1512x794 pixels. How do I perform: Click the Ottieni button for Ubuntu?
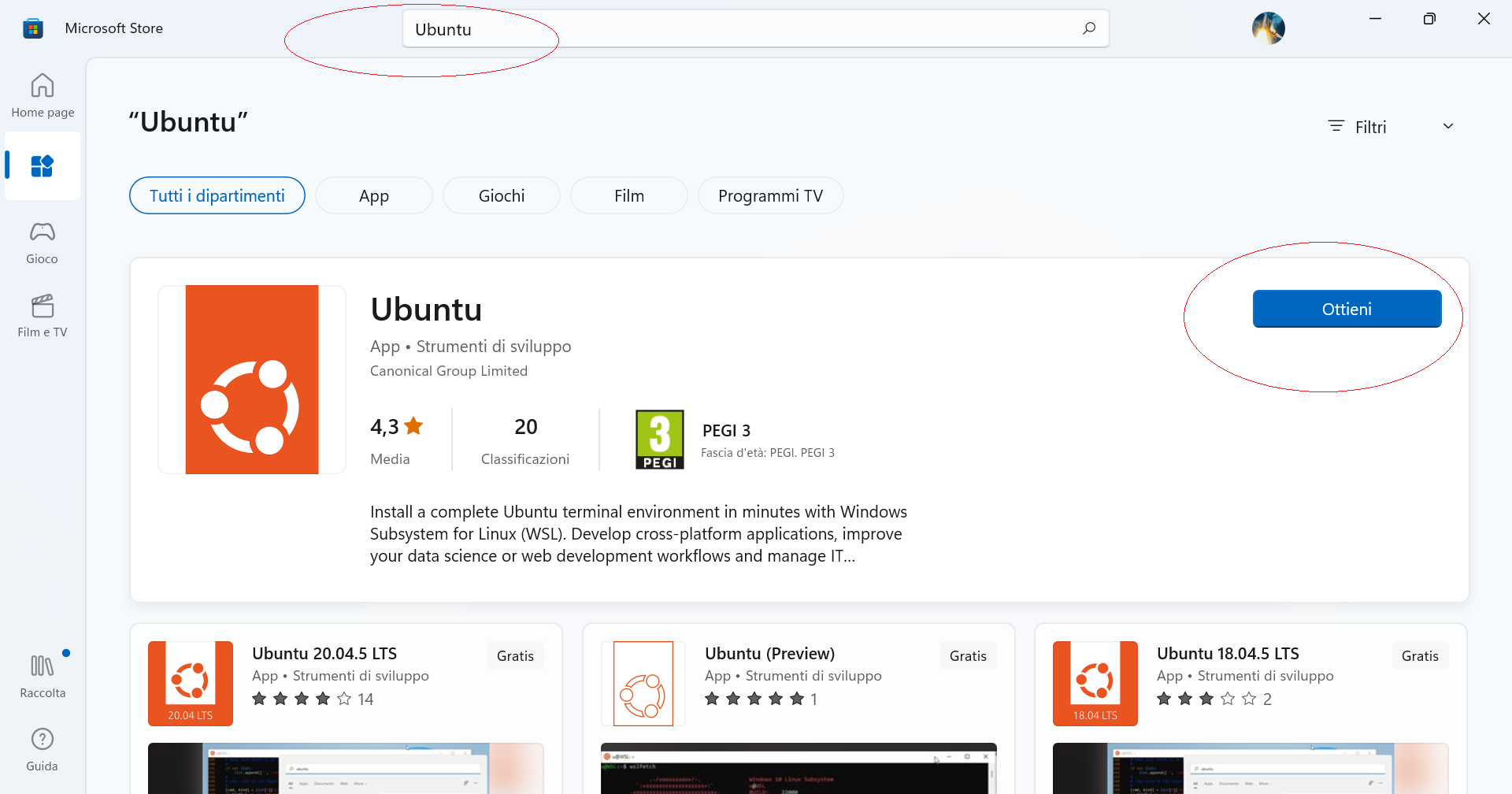coord(1347,309)
